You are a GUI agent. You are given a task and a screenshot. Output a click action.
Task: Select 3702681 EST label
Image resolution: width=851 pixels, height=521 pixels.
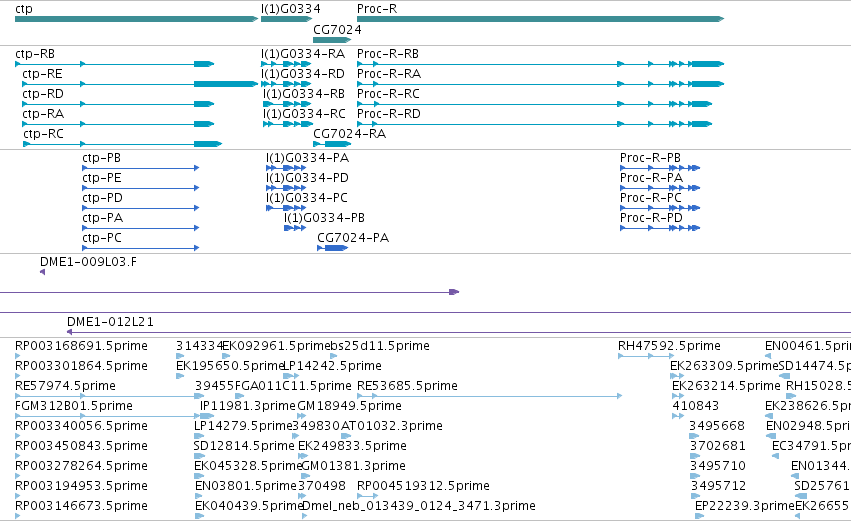(x=717, y=447)
